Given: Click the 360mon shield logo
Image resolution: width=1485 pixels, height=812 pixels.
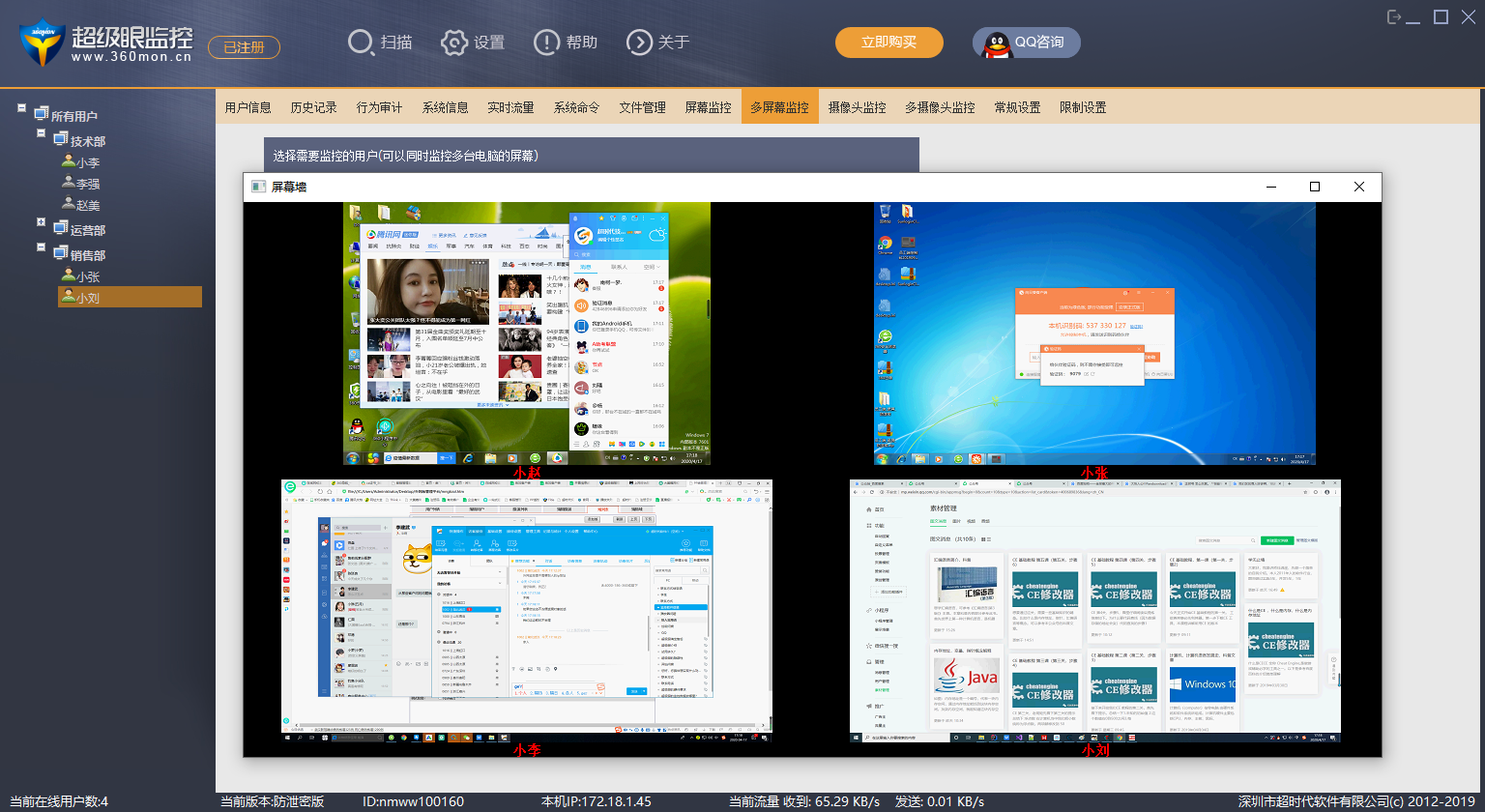Looking at the screenshot, I should point(42,43).
